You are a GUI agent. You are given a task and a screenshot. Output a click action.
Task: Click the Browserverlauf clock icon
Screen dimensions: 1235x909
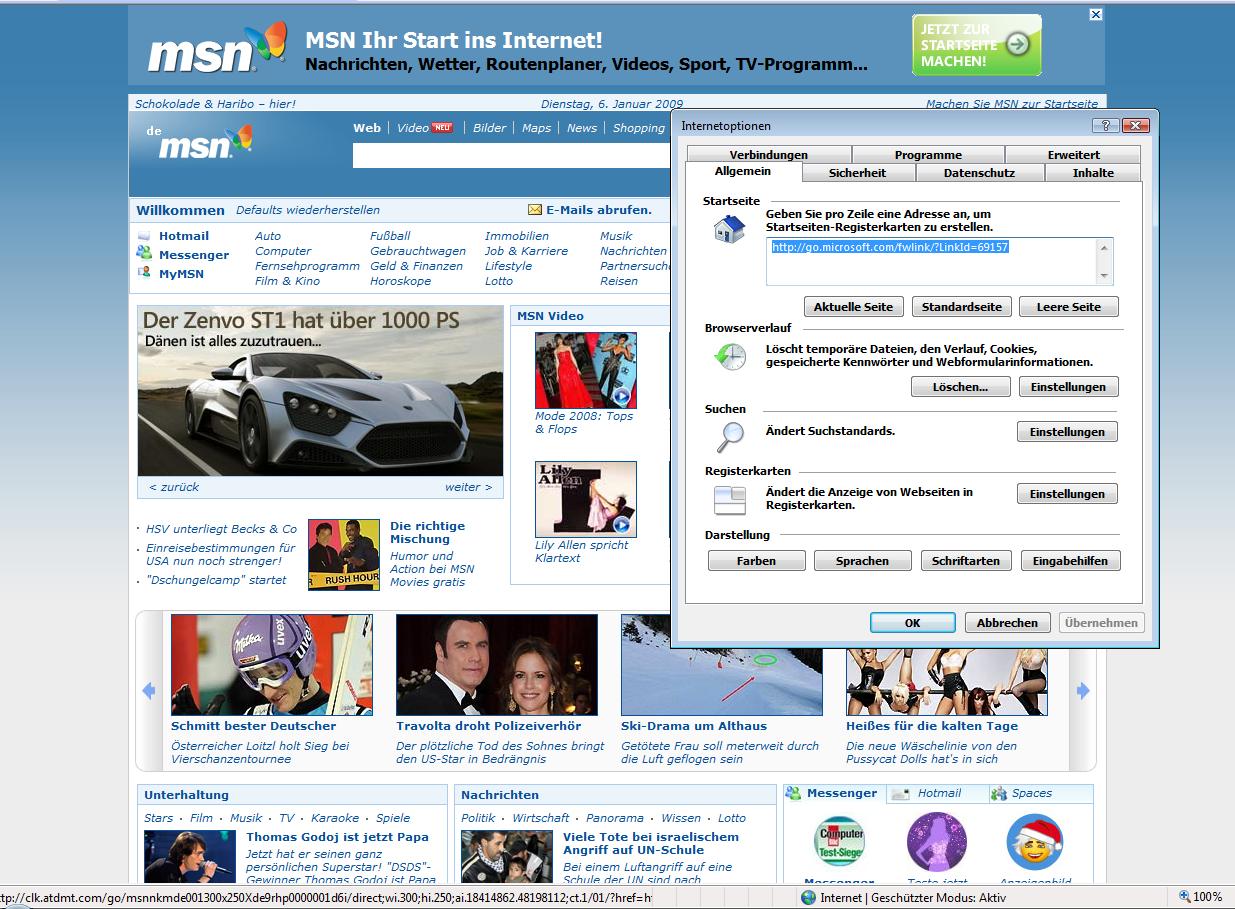point(730,356)
